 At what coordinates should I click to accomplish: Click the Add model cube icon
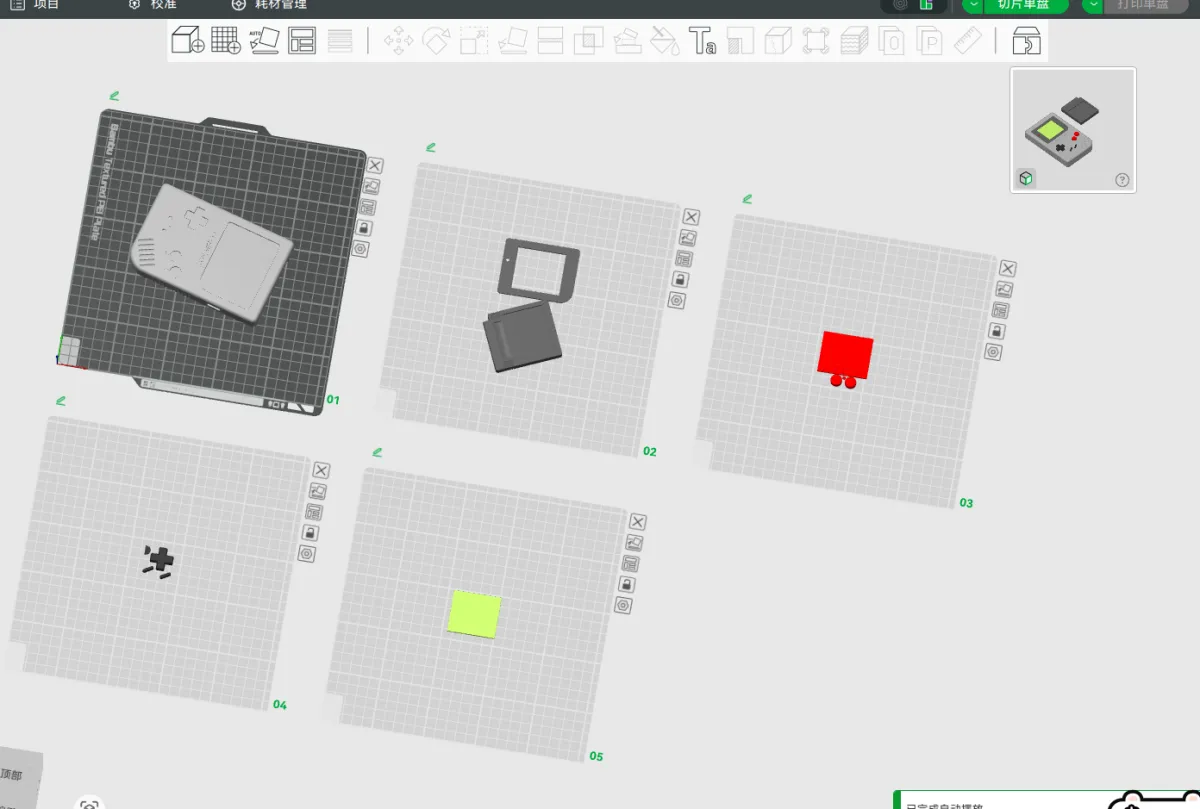188,41
